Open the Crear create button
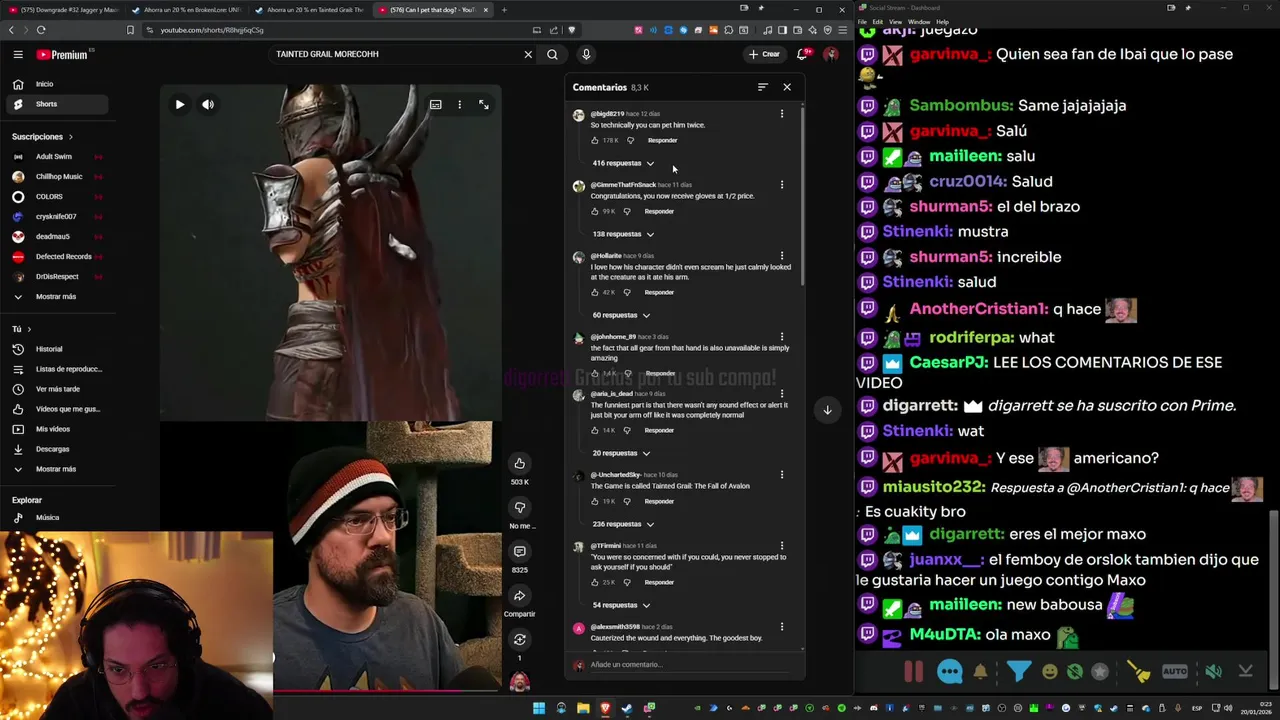This screenshot has height=720, width=1280. (x=764, y=54)
